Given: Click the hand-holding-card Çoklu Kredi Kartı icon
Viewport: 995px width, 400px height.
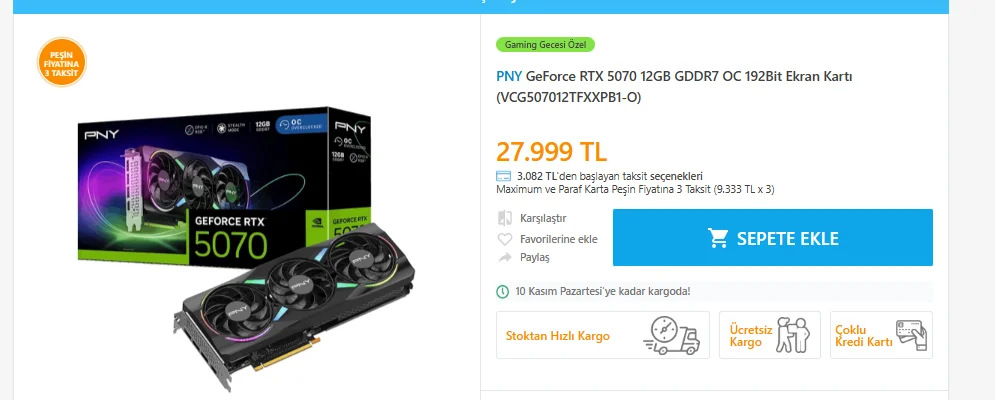Looking at the screenshot, I should pos(911,335).
